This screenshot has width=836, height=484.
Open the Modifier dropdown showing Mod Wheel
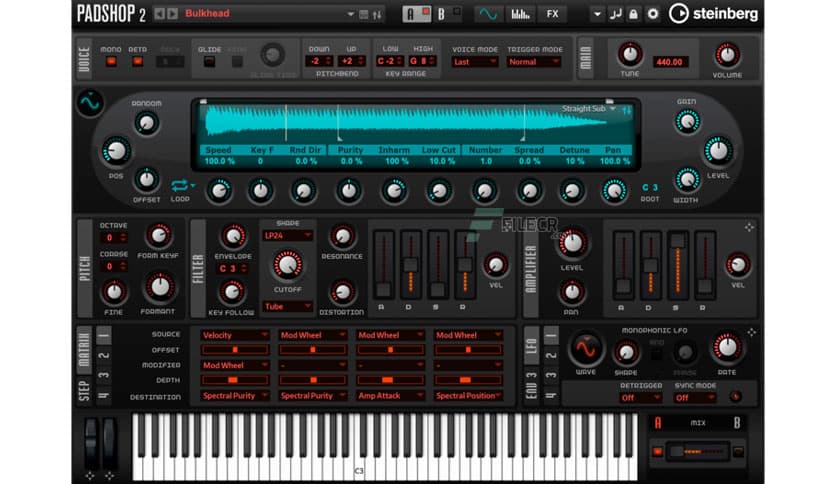coord(235,365)
